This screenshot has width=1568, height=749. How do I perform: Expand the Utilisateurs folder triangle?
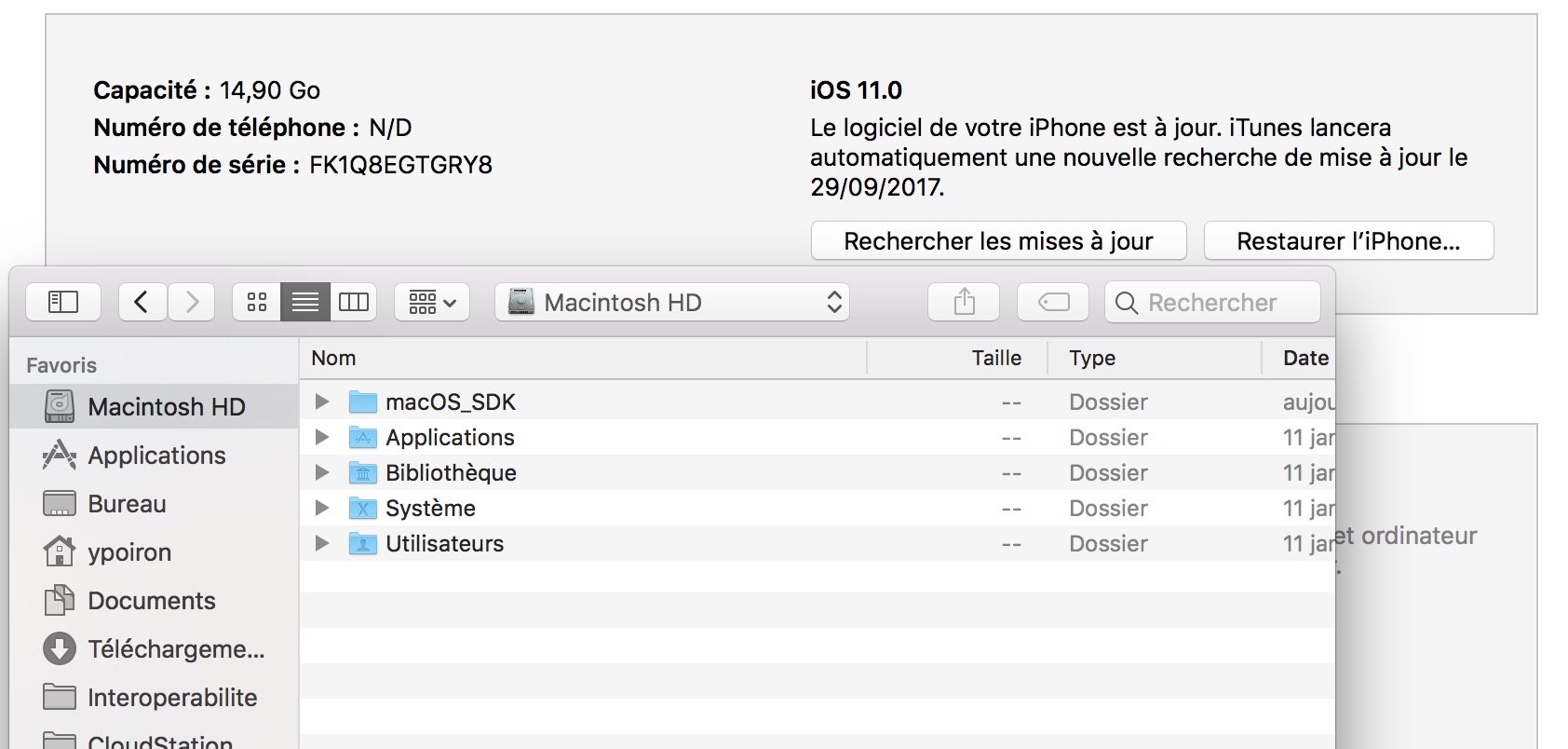point(322,543)
